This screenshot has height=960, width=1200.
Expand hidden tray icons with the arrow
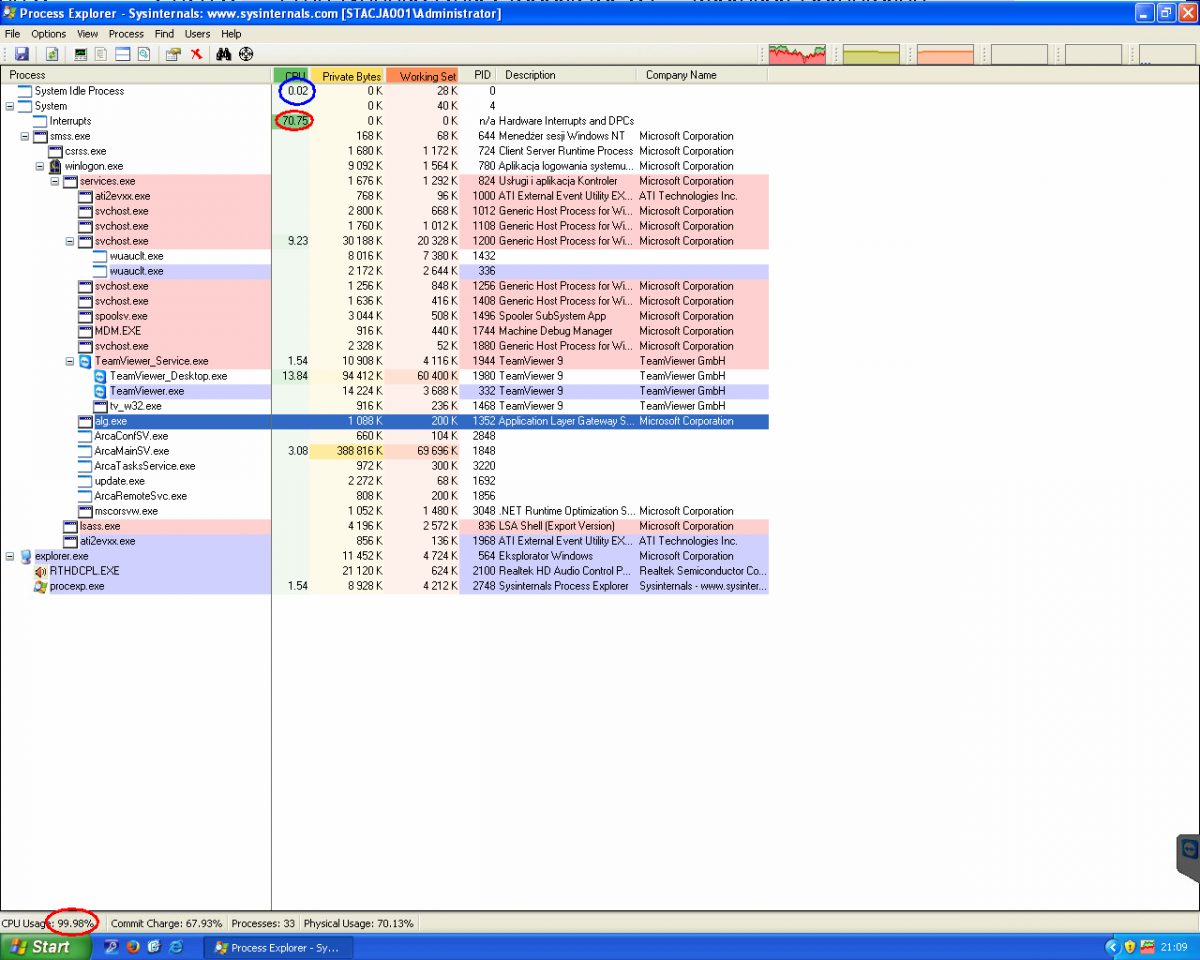(1112, 947)
